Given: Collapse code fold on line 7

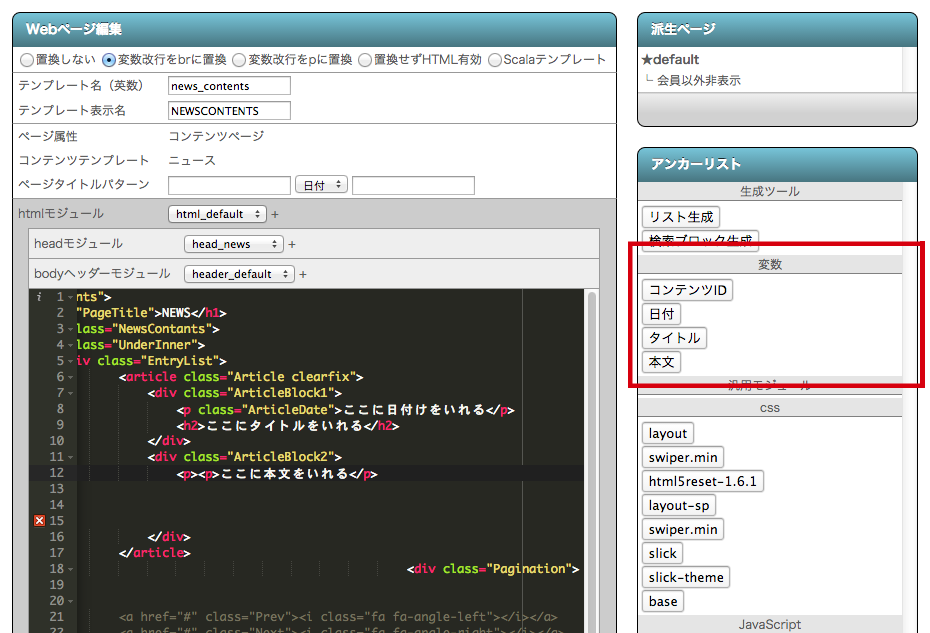Looking at the screenshot, I should [71, 393].
